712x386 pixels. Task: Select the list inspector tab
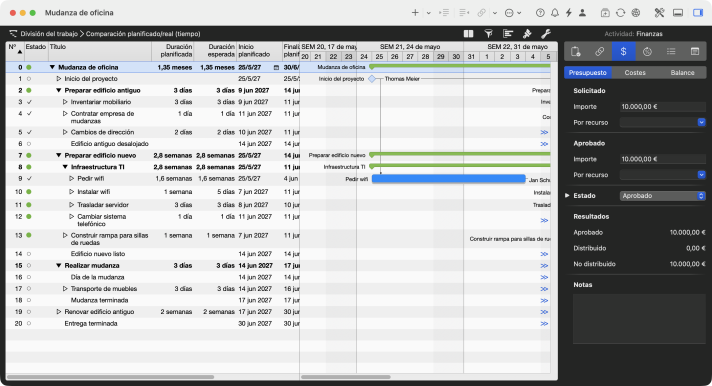point(671,51)
